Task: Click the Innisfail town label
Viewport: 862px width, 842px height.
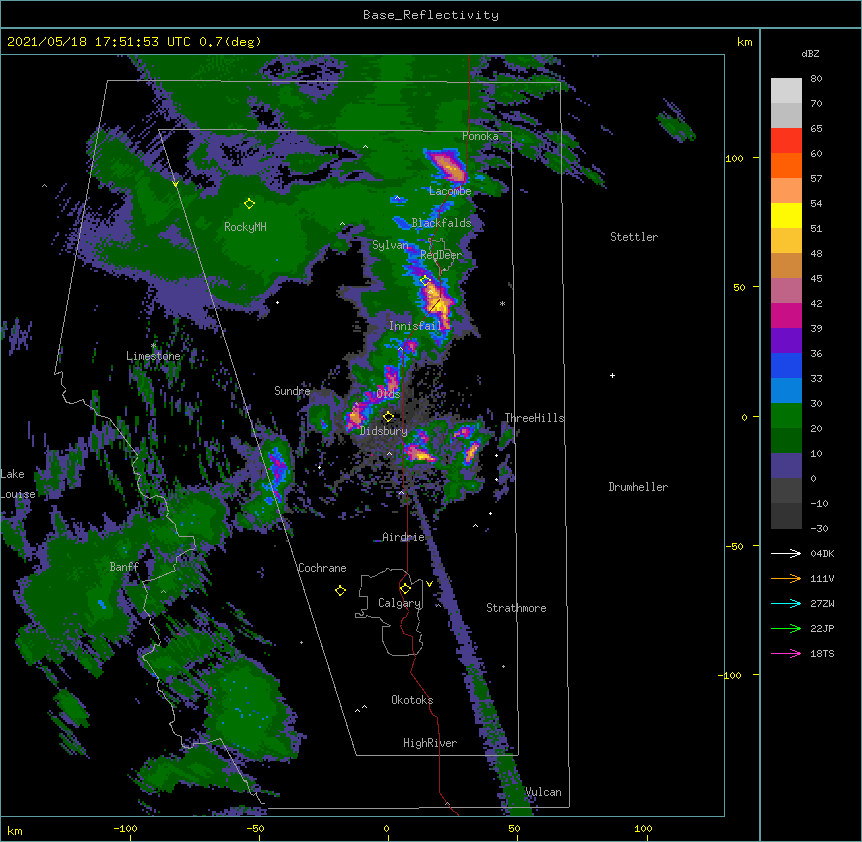Action: coord(415,326)
